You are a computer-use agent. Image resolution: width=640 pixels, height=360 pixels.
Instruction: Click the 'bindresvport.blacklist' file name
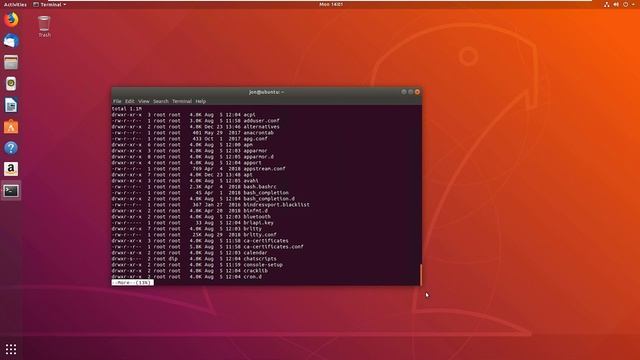276,205
